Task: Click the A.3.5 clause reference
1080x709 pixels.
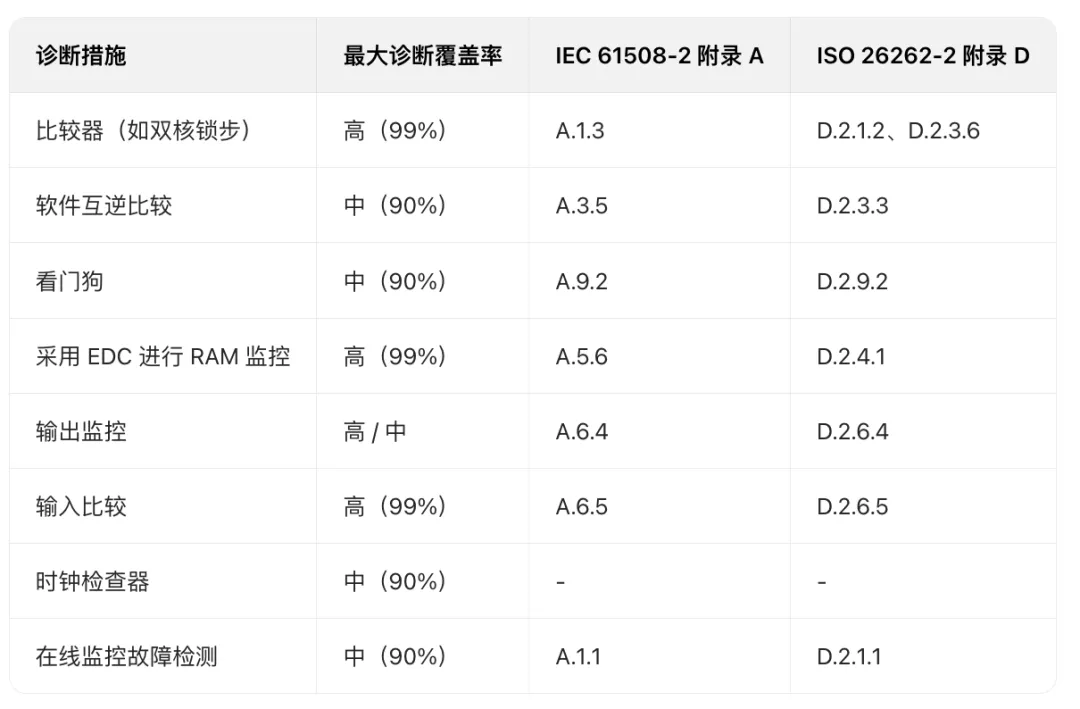Action: click(582, 206)
